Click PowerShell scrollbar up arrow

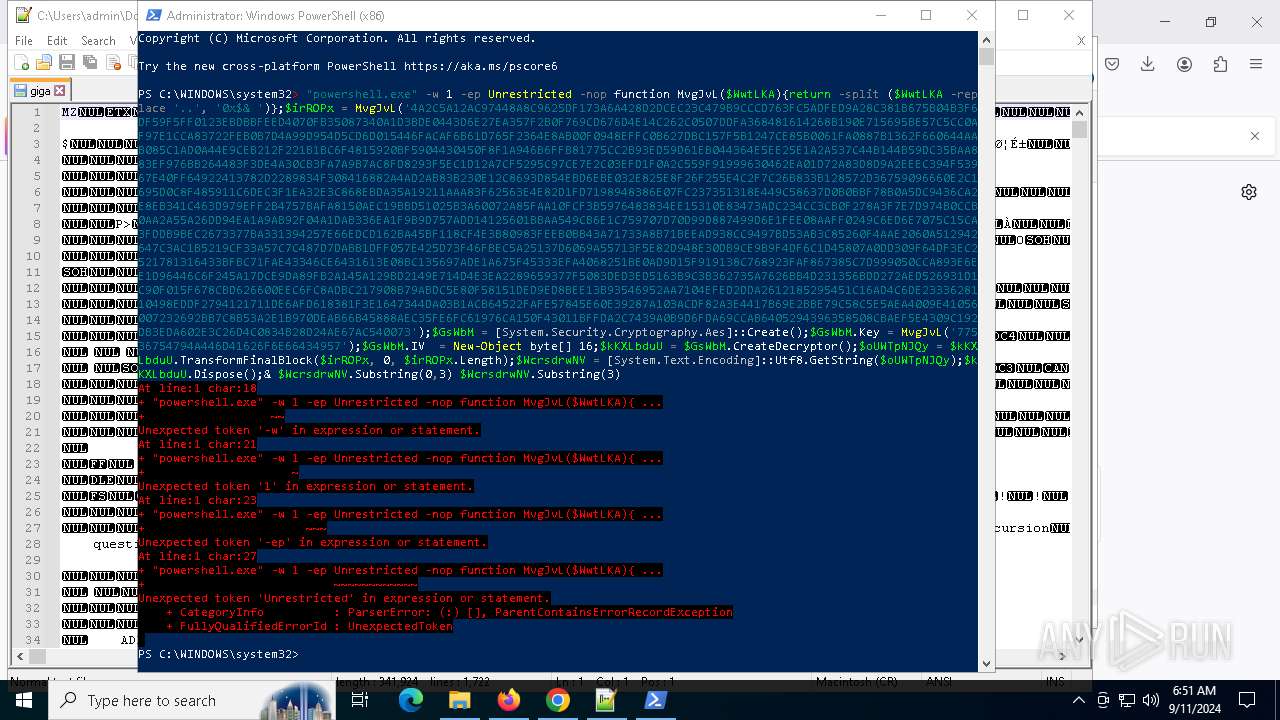point(986,39)
